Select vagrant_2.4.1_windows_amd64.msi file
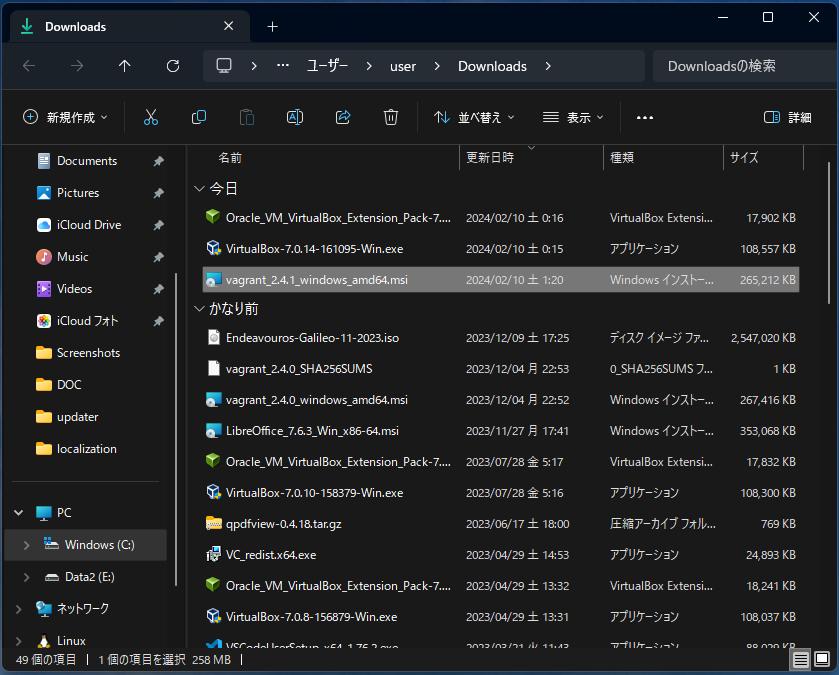The width and height of the screenshot is (839, 675). point(501,280)
